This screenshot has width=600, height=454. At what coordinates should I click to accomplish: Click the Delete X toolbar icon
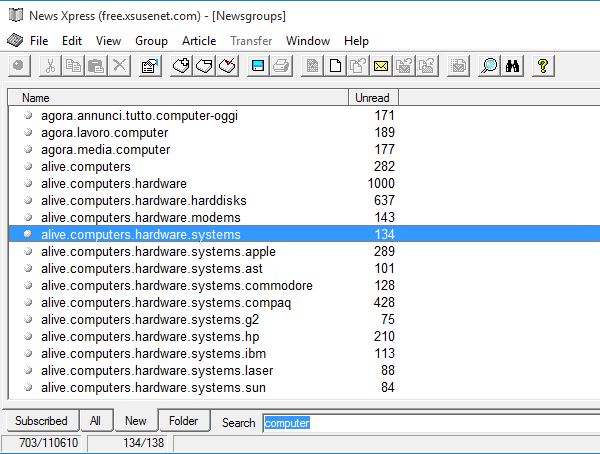pos(119,66)
